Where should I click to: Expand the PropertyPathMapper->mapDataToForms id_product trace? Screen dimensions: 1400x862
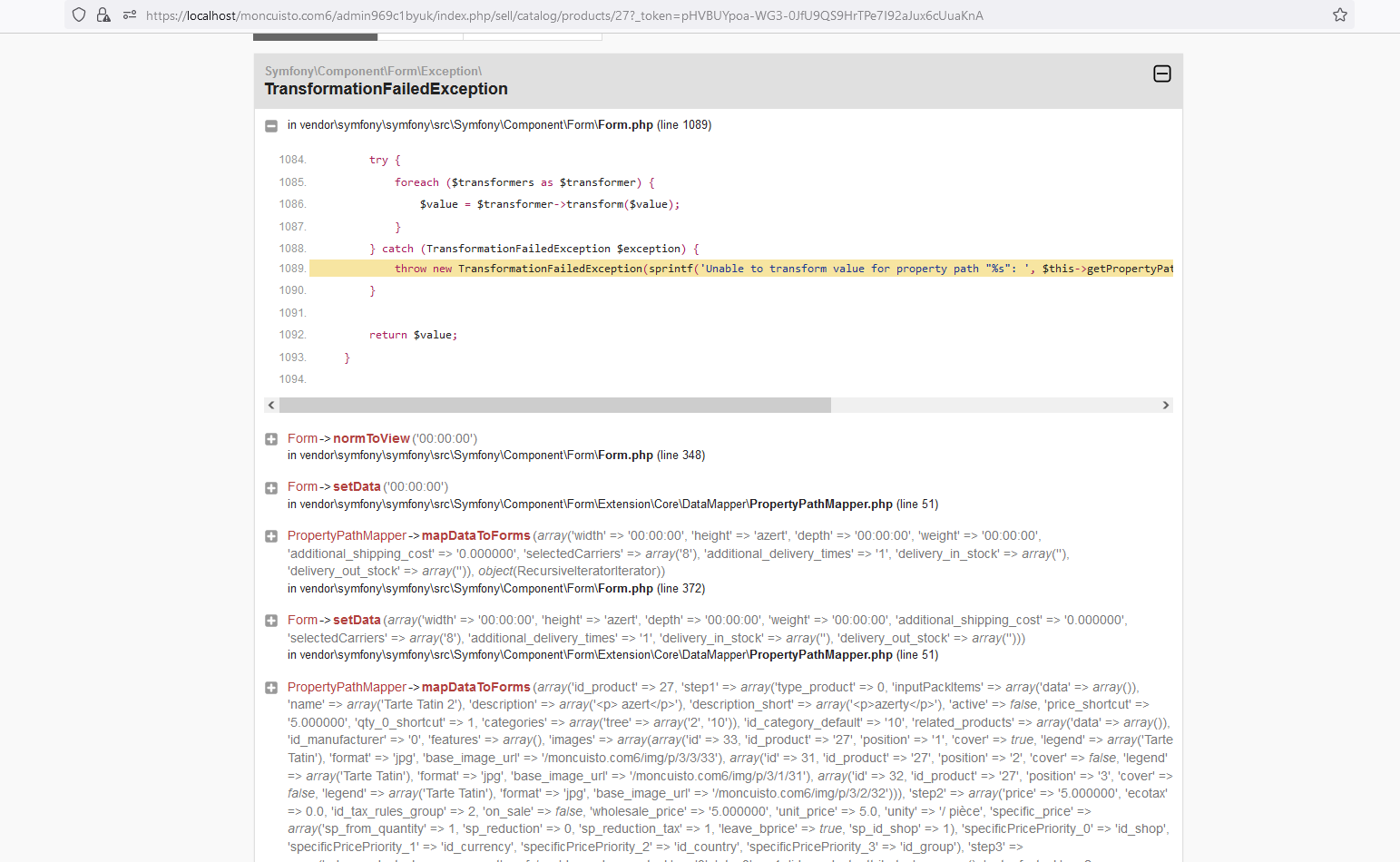pos(270,688)
